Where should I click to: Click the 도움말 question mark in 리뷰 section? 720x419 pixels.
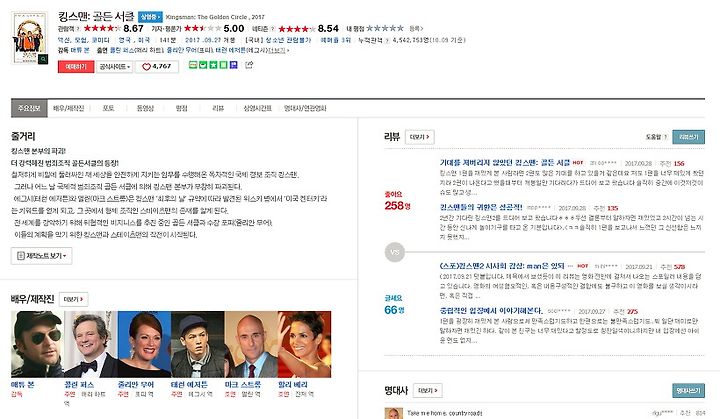[664, 137]
